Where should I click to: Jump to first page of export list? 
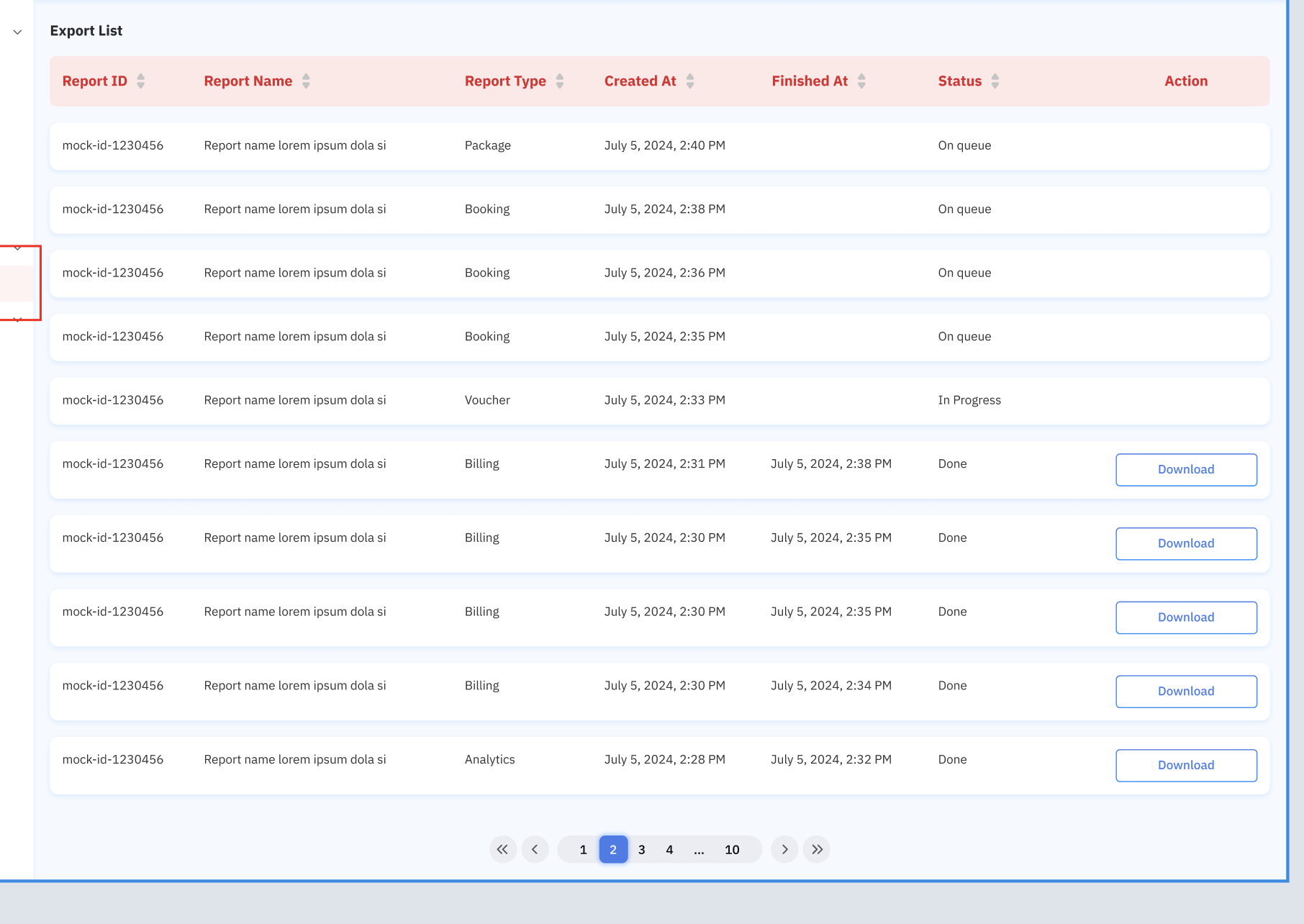(x=502, y=849)
